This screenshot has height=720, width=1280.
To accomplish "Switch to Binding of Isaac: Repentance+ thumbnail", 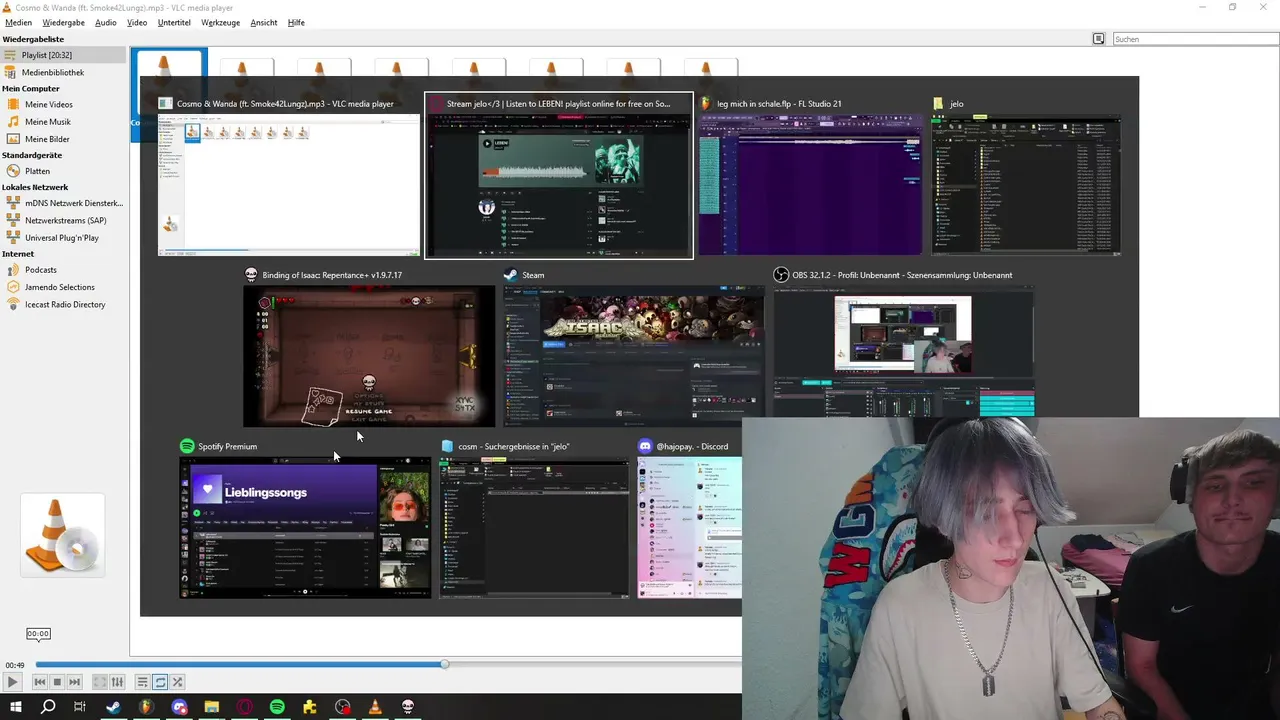I will coord(369,347).
